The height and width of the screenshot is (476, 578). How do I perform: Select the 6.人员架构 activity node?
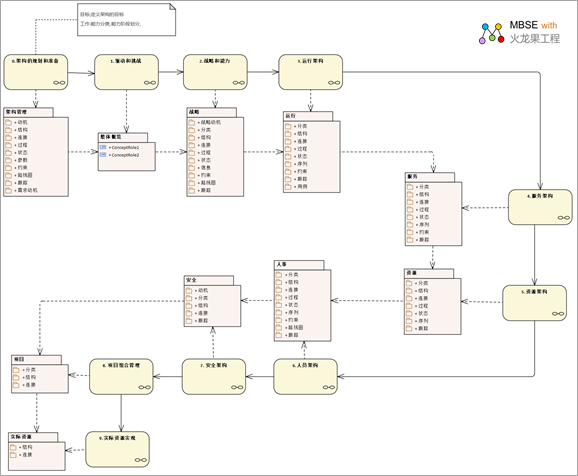point(305,376)
